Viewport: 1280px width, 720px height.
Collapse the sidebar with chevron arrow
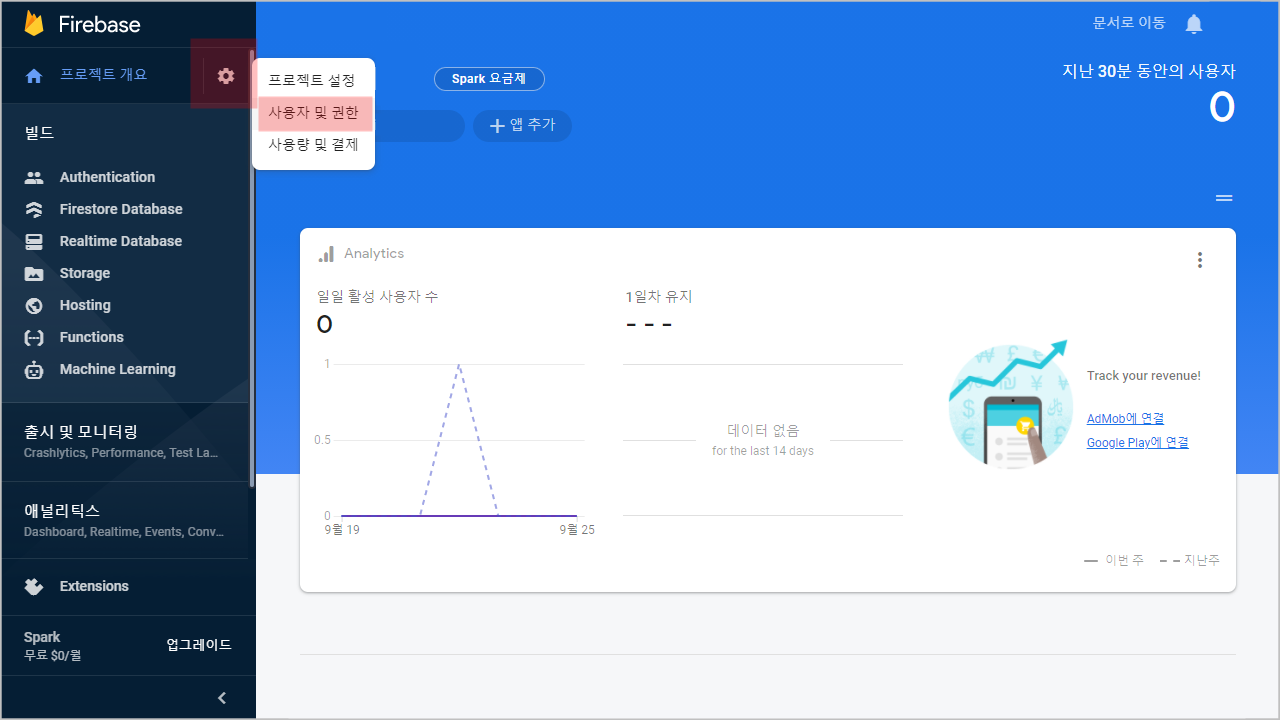tap(222, 698)
